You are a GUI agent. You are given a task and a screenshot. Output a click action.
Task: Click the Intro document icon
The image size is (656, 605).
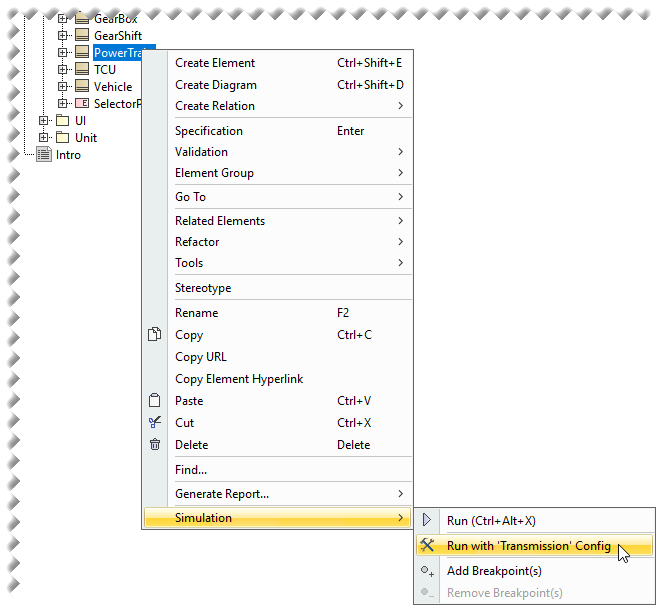(x=44, y=154)
